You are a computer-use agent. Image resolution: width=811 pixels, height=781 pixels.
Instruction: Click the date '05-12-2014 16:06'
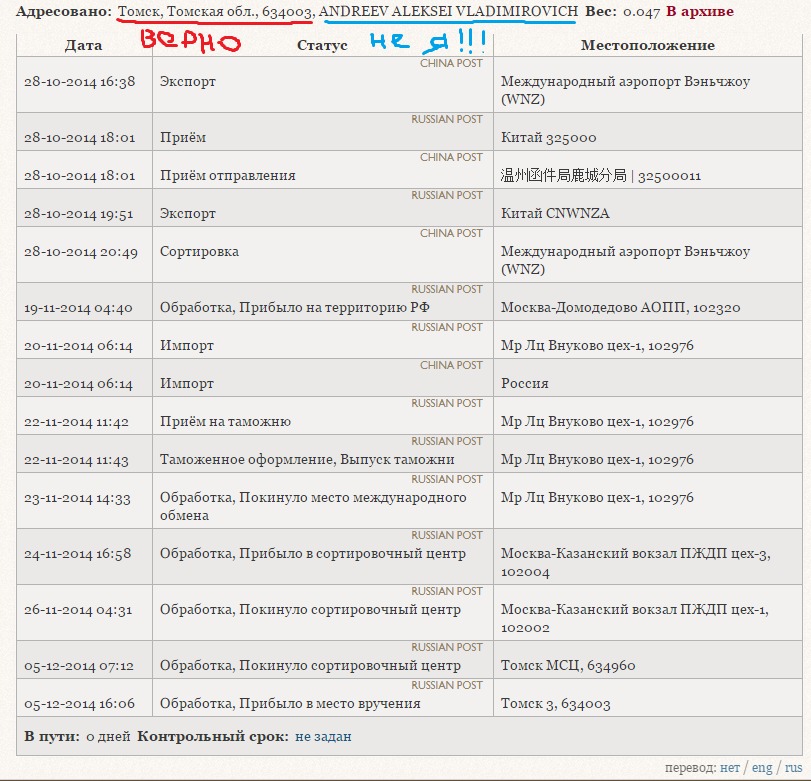[80, 704]
